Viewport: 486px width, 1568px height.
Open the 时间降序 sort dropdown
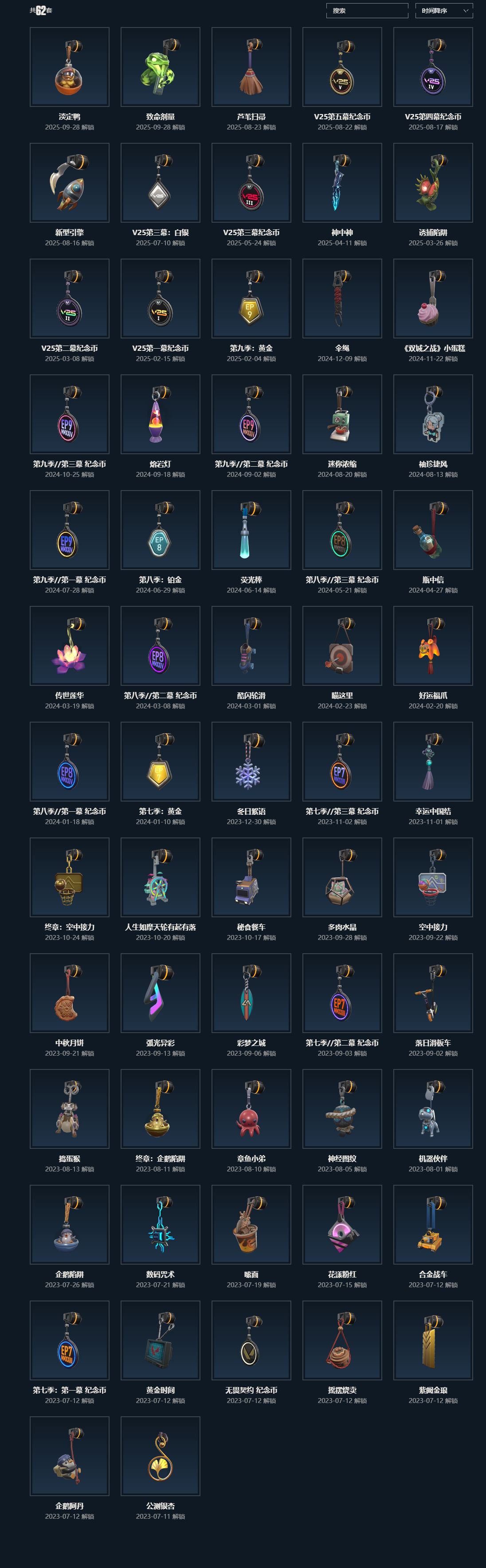click(444, 10)
